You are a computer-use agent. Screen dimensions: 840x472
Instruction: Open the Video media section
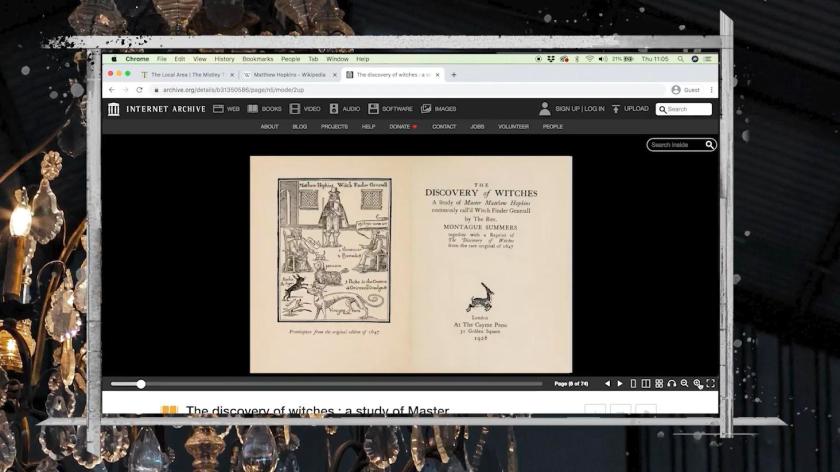[x=306, y=109]
